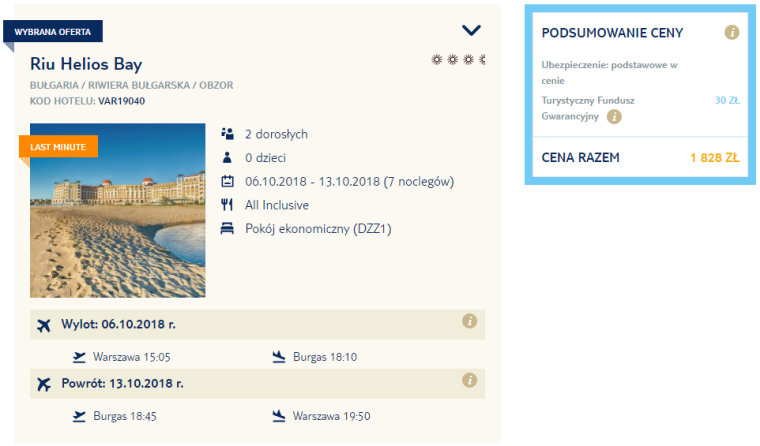Click the Riu Helios Bay hotel title
The height and width of the screenshot is (446, 760).
[x=86, y=64]
